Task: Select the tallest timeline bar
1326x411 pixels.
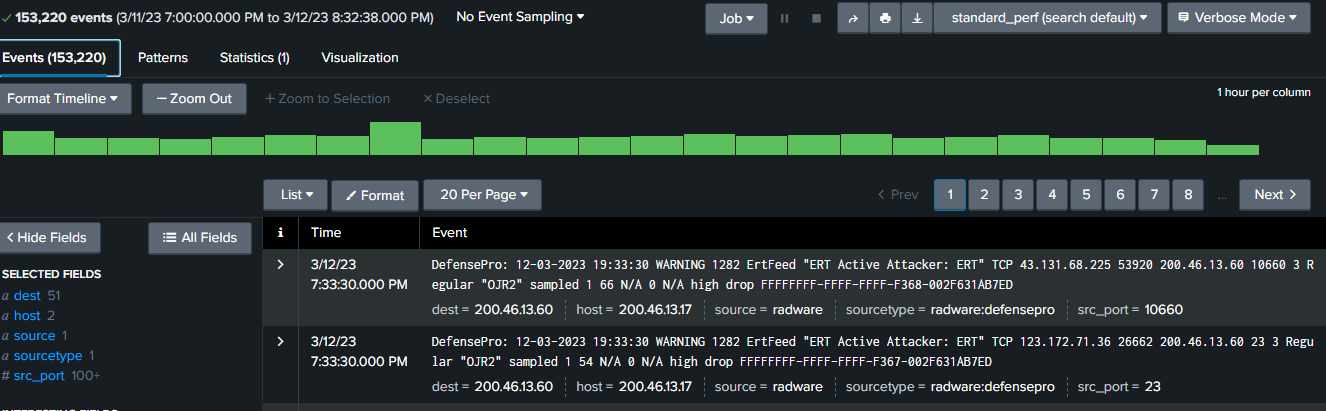Action: [395, 138]
